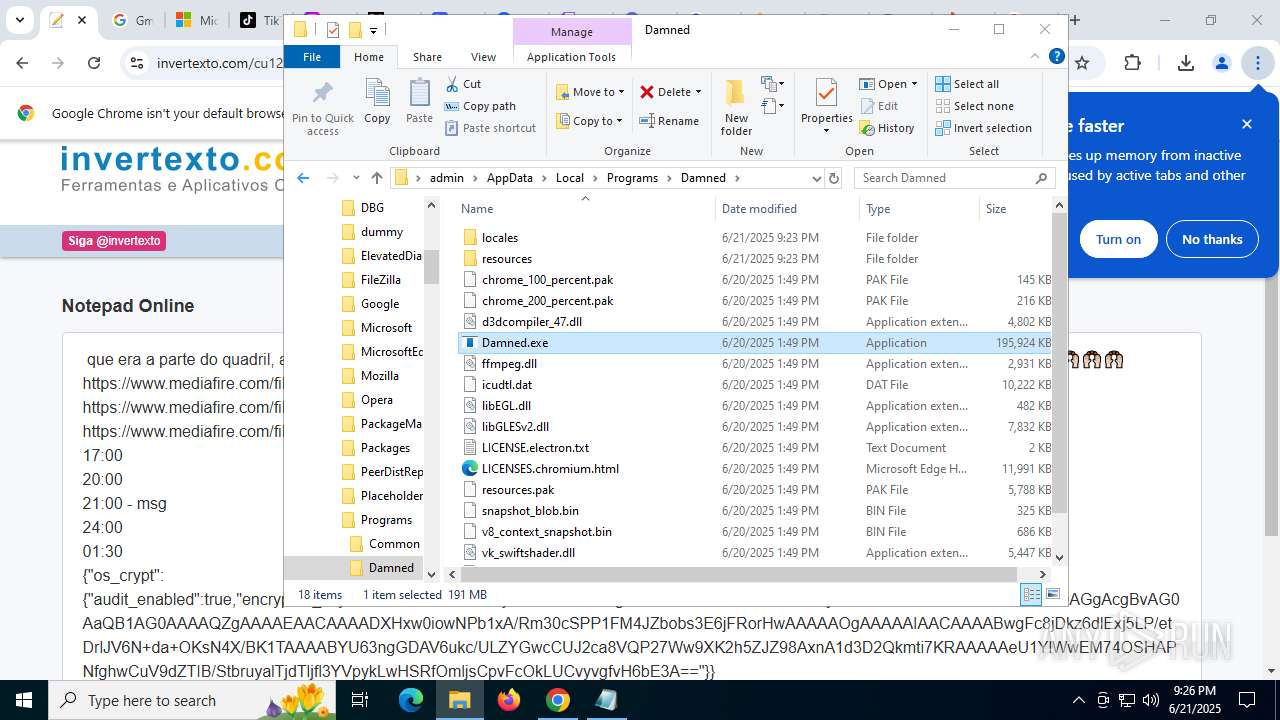Image resolution: width=1280 pixels, height=720 pixels.
Task: Open the address bar history dropdown
Action: click(816, 178)
